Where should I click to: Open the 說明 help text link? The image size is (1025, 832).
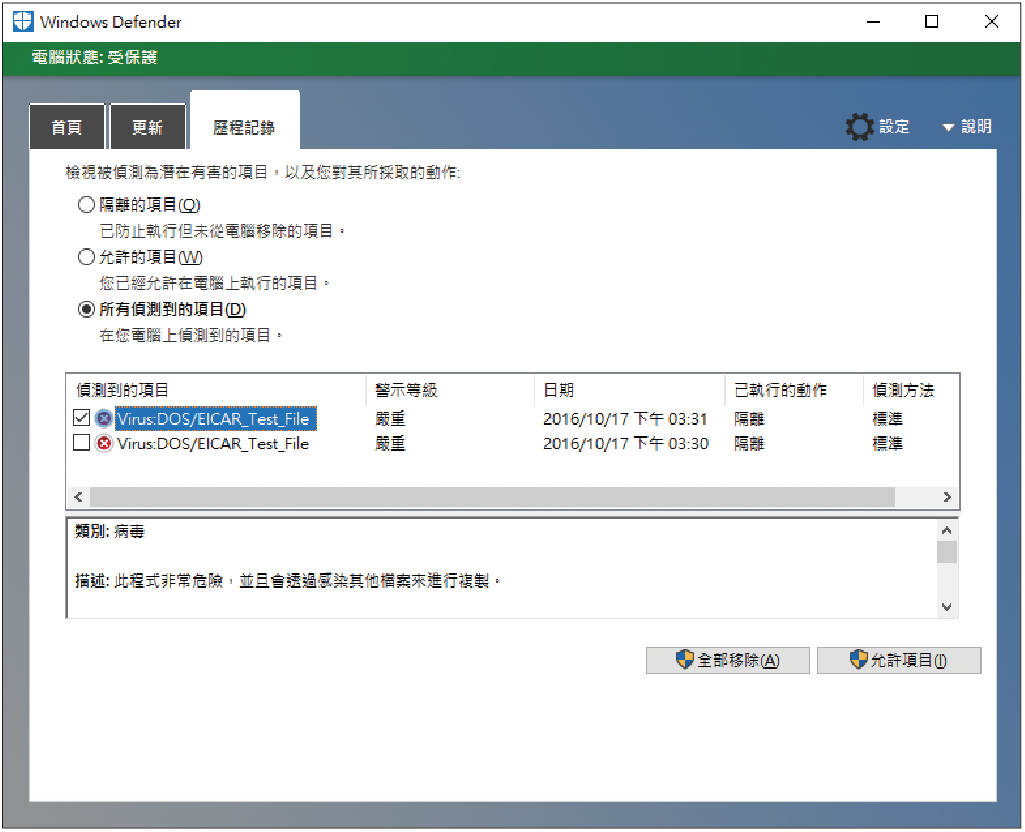(x=976, y=126)
